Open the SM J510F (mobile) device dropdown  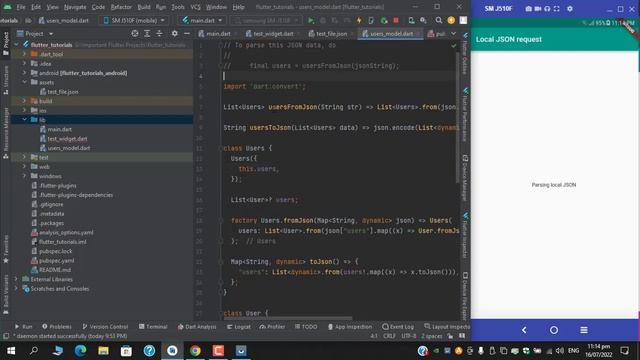(x=134, y=20)
